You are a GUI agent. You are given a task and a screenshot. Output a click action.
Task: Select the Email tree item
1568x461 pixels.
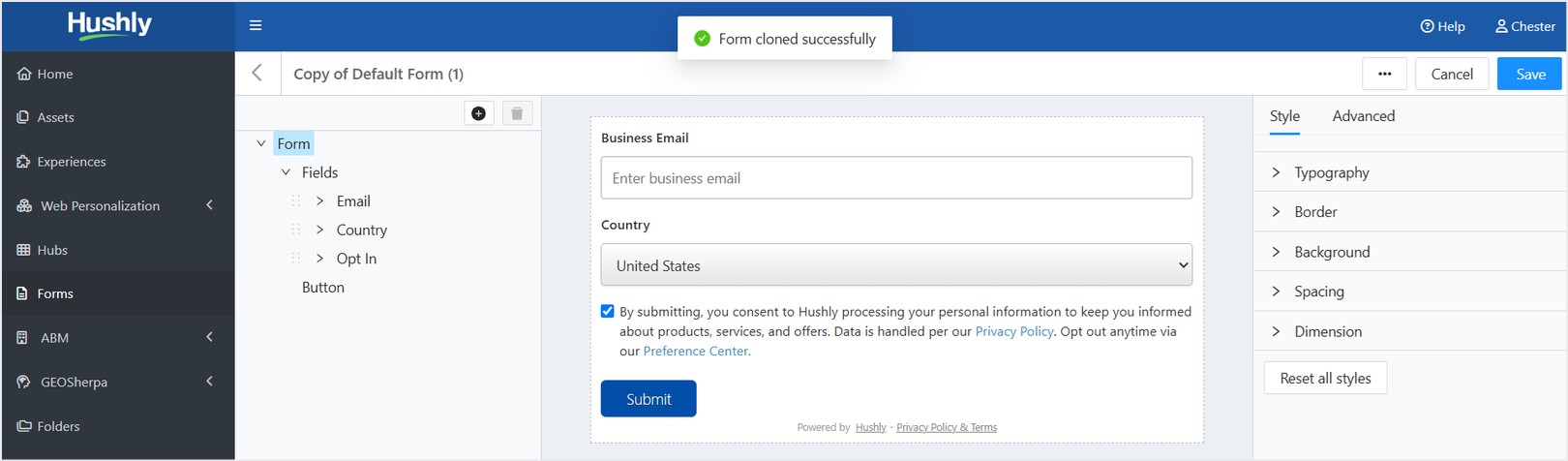353,201
